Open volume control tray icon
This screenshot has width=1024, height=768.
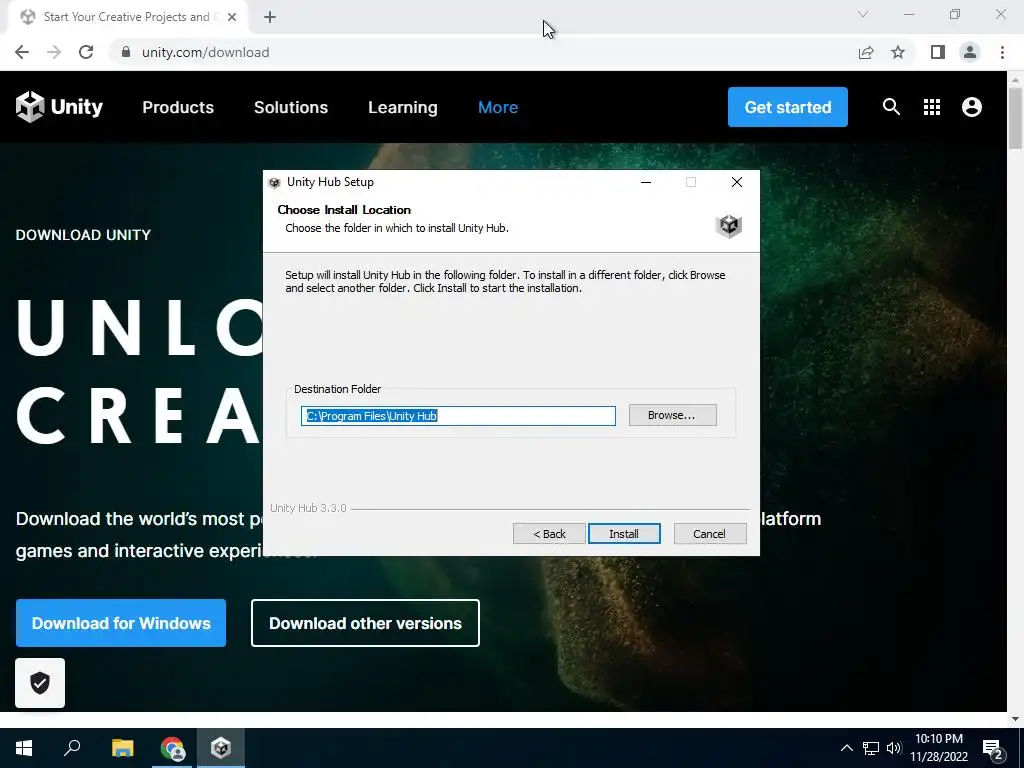click(x=893, y=748)
